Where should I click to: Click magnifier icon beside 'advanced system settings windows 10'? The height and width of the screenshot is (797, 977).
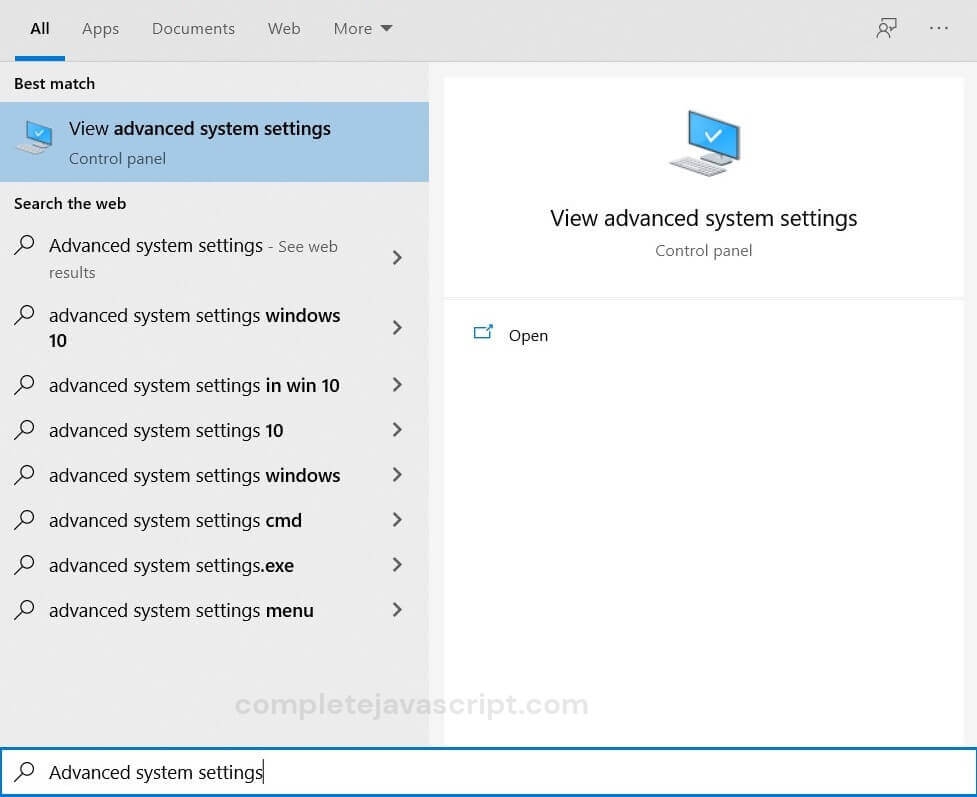[x=24, y=314]
